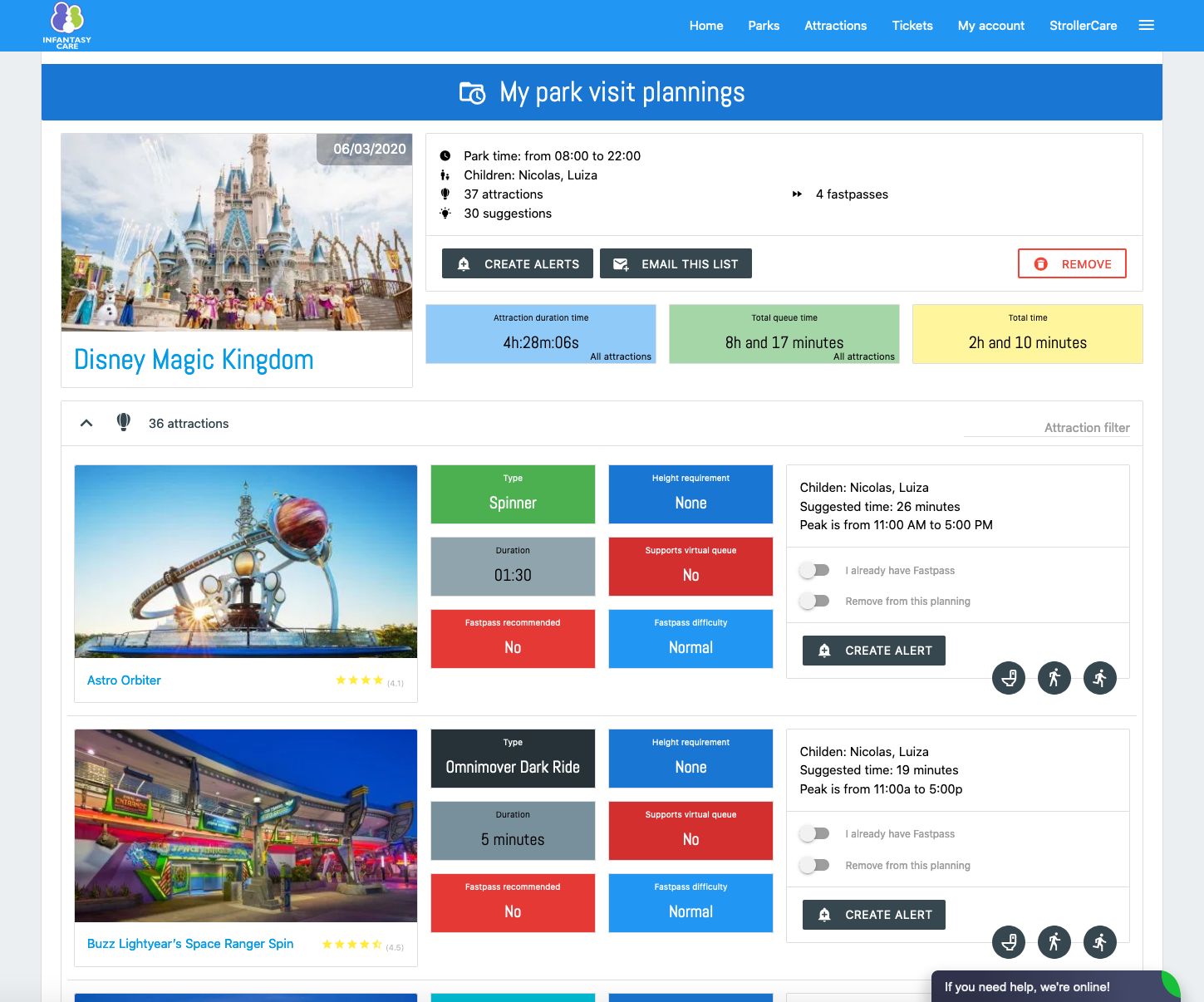Open the hamburger menu in the top navigation
Image resolution: width=1204 pixels, height=1002 pixels.
[x=1147, y=26]
